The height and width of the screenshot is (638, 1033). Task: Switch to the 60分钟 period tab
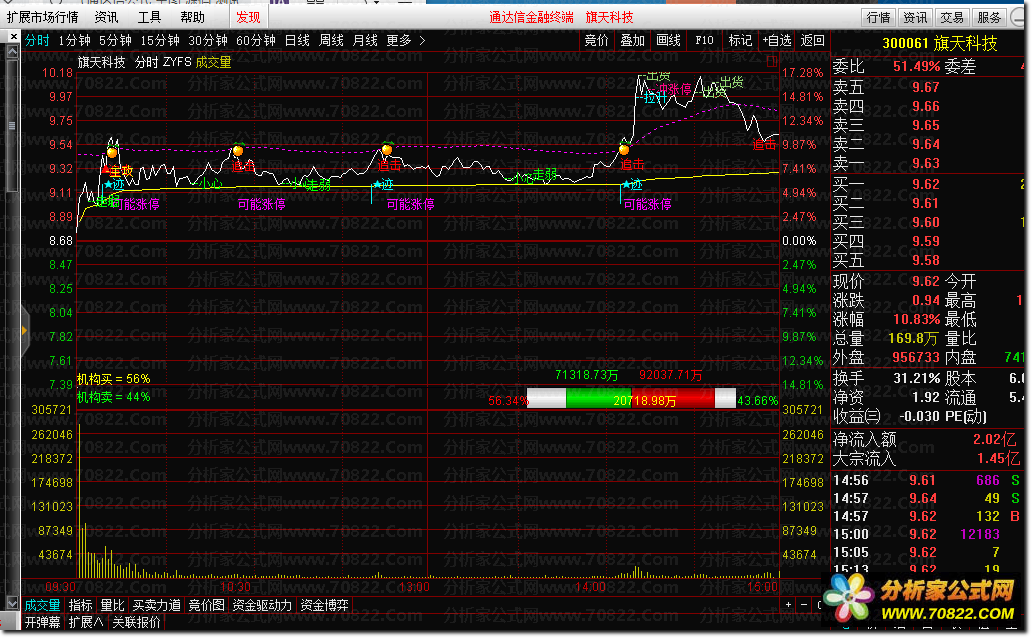point(256,41)
